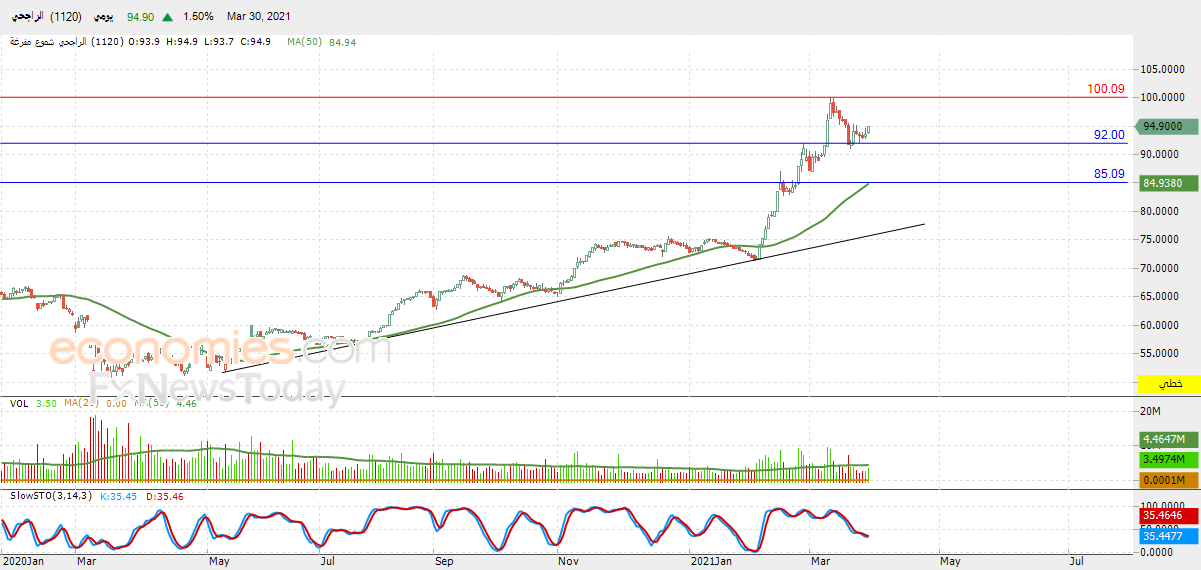
Task: Click the 75.000 price axis label
Action: 1162,240
